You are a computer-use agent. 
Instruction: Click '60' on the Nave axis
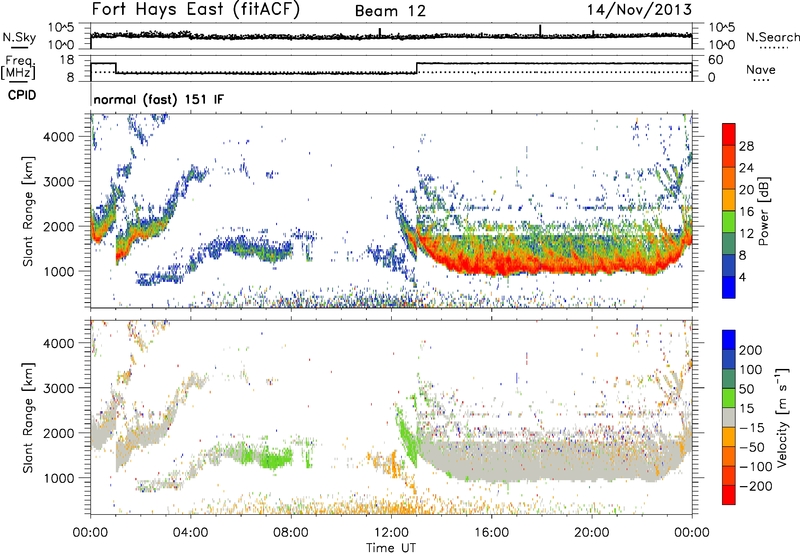pos(716,60)
